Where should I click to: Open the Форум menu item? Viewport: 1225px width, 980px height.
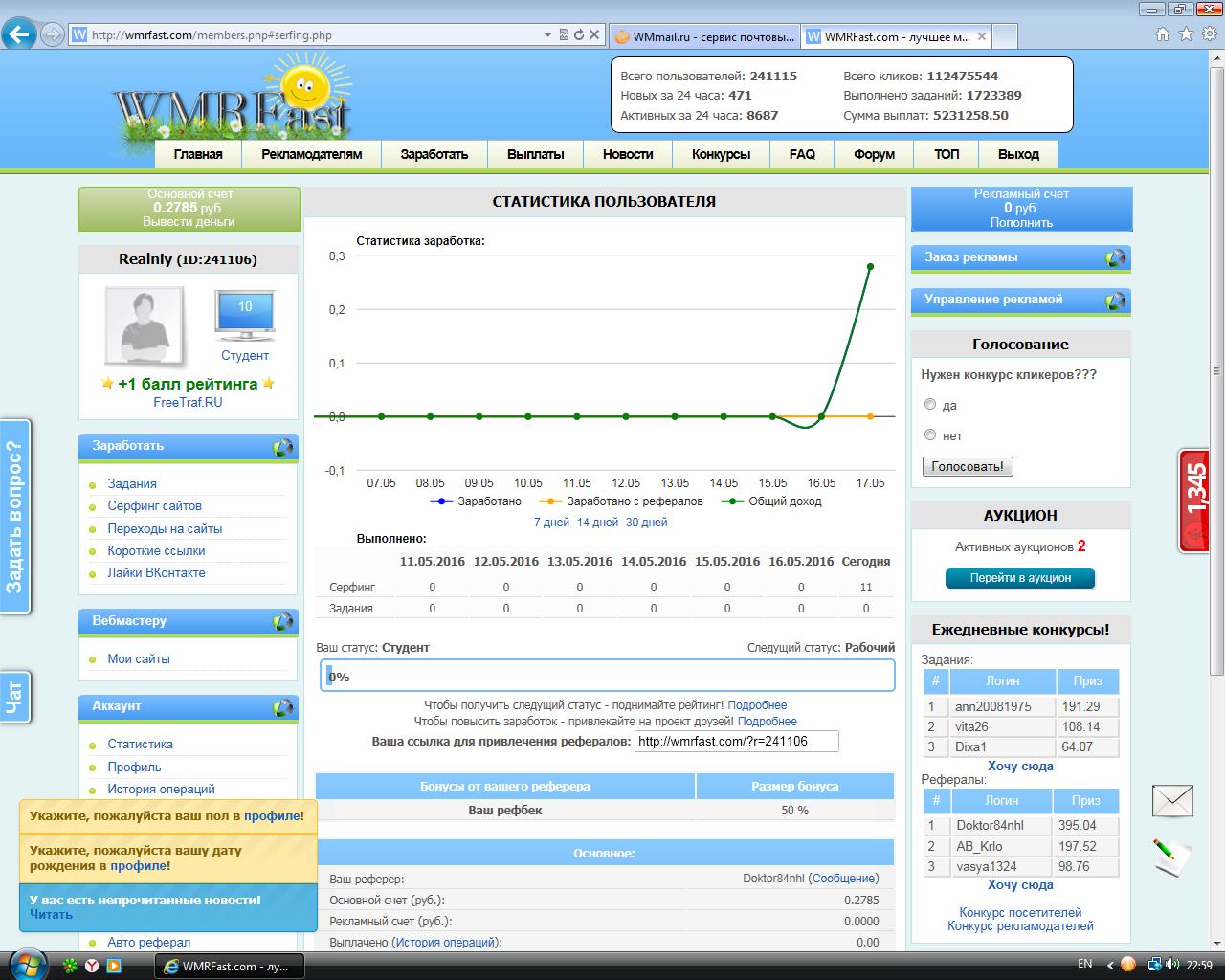pos(874,154)
